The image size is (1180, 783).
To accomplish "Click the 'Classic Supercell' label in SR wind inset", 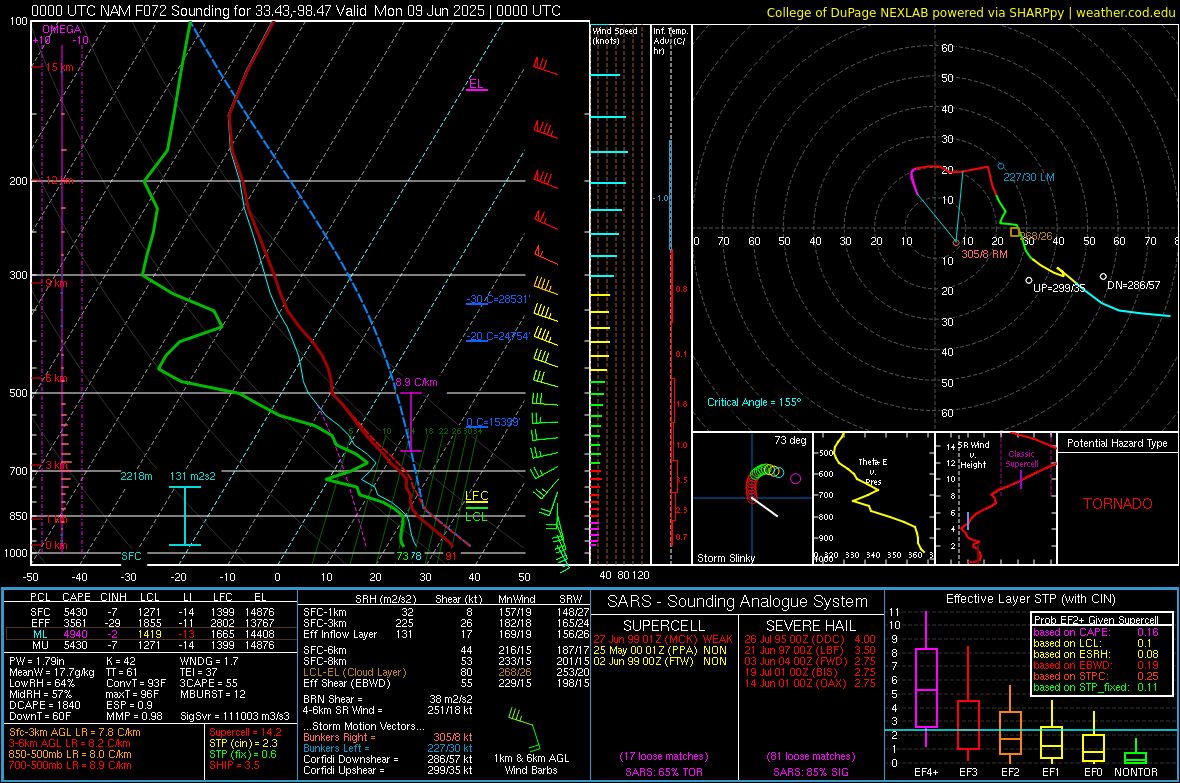I will (1022, 459).
